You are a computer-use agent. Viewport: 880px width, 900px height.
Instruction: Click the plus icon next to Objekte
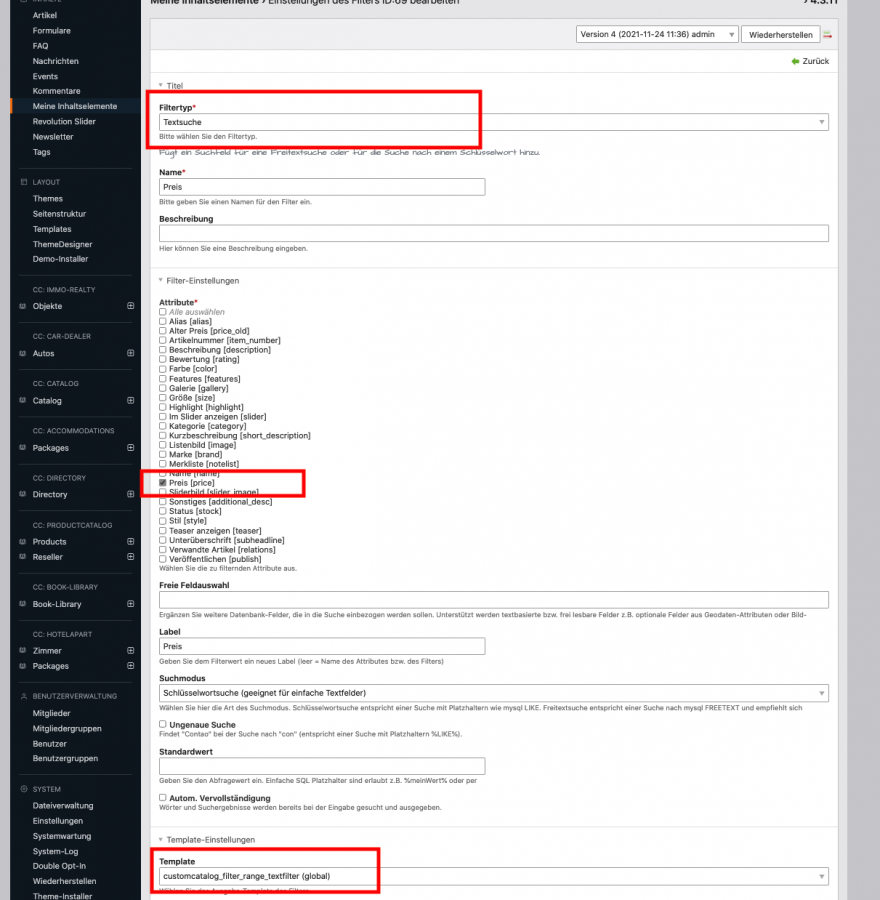130,306
